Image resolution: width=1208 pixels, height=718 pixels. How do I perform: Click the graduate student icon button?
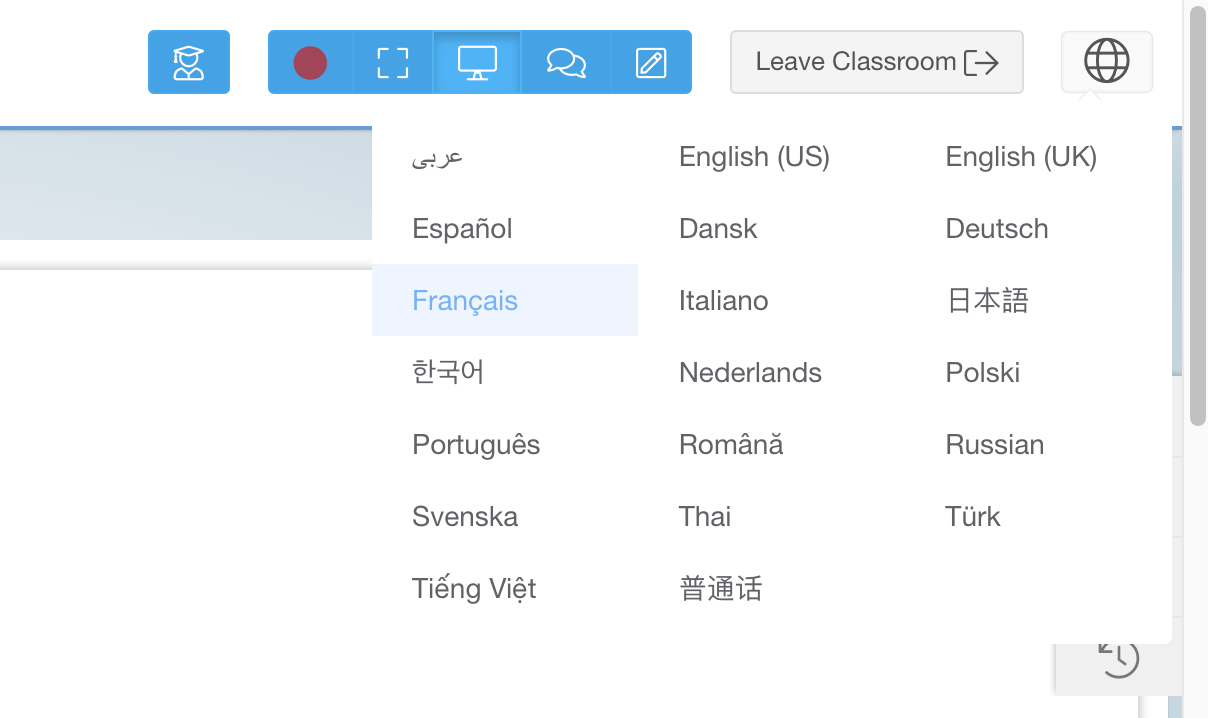point(189,62)
